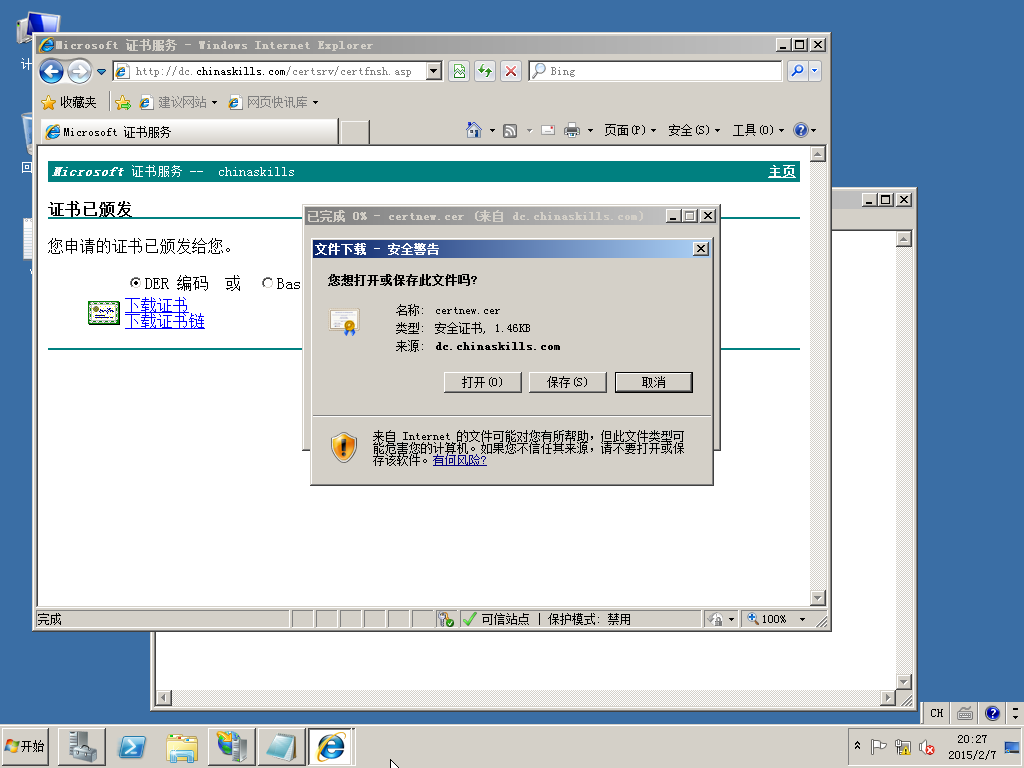Click the shield warning icon in dialog

[x=344, y=447]
